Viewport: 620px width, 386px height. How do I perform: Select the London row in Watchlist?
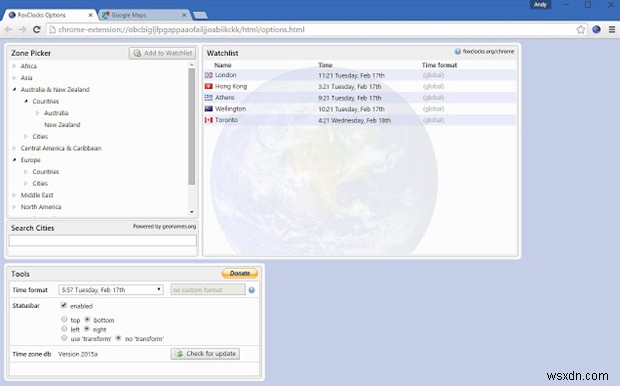(x=360, y=75)
